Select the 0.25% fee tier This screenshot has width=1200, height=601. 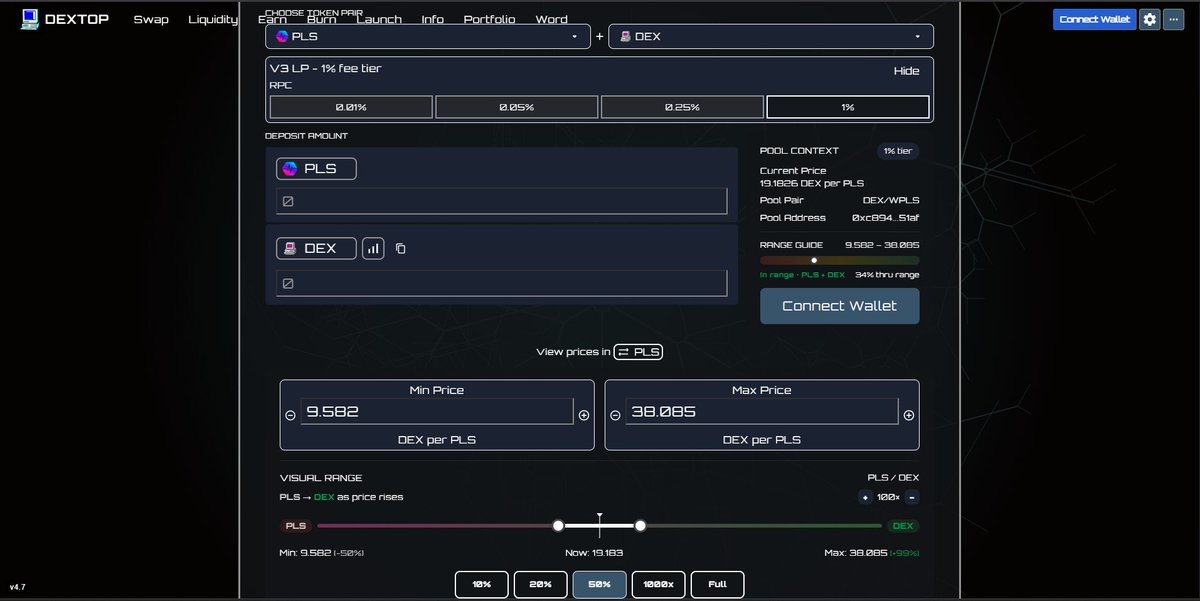682,107
